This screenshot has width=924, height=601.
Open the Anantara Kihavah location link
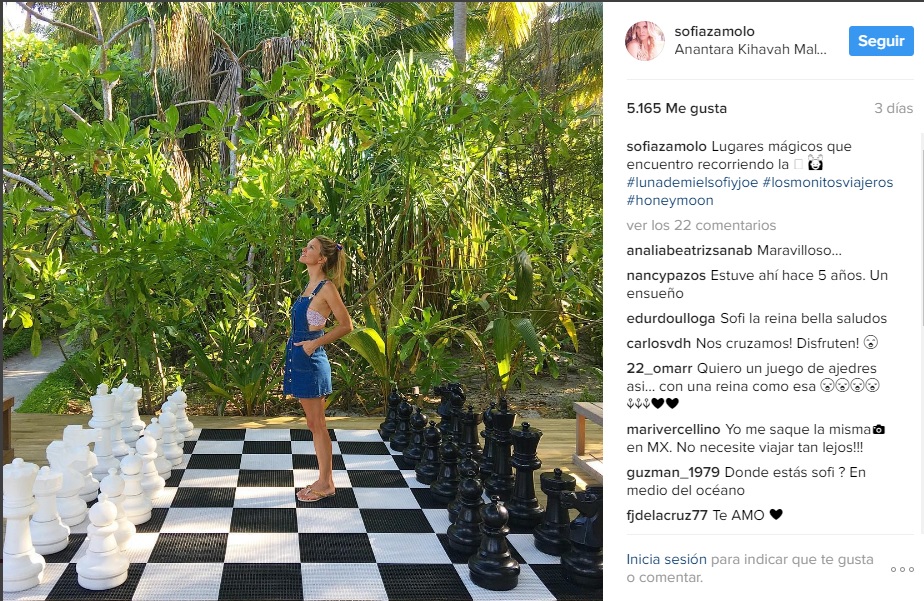(750, 49)
